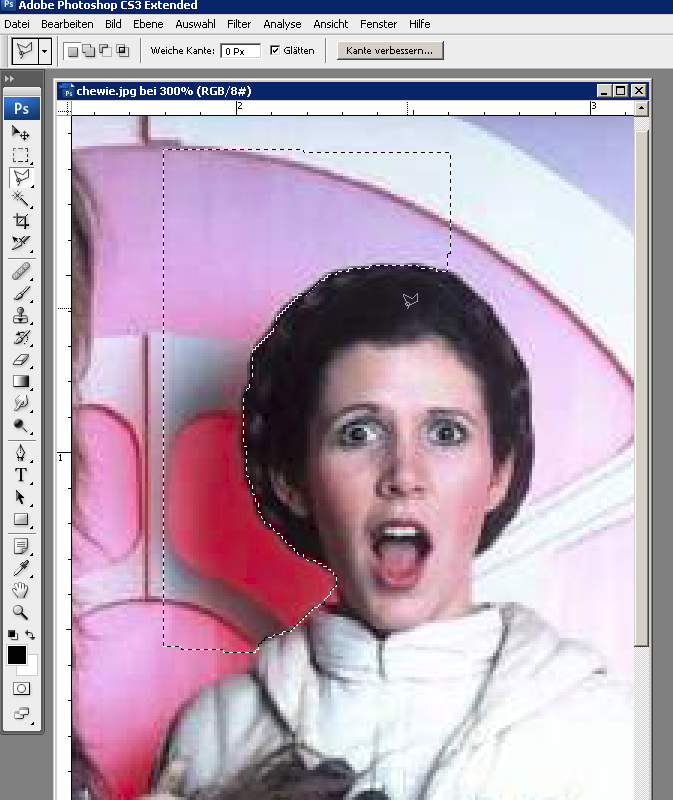Click the foreground color swatch
Screen dimensions: 673x800
click(x=17, y=655)
